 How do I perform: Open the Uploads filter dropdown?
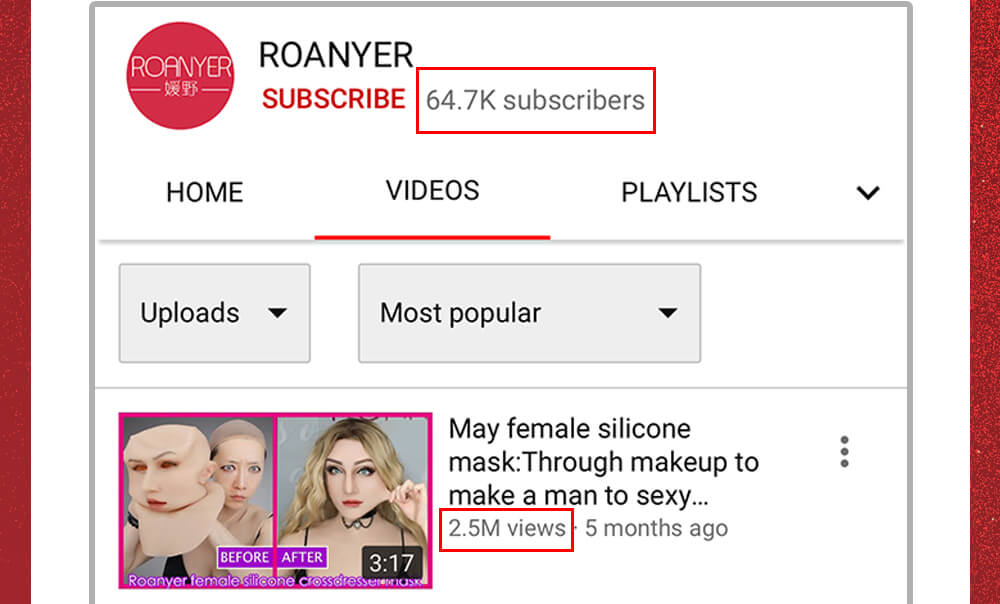[x=214, y=313]
